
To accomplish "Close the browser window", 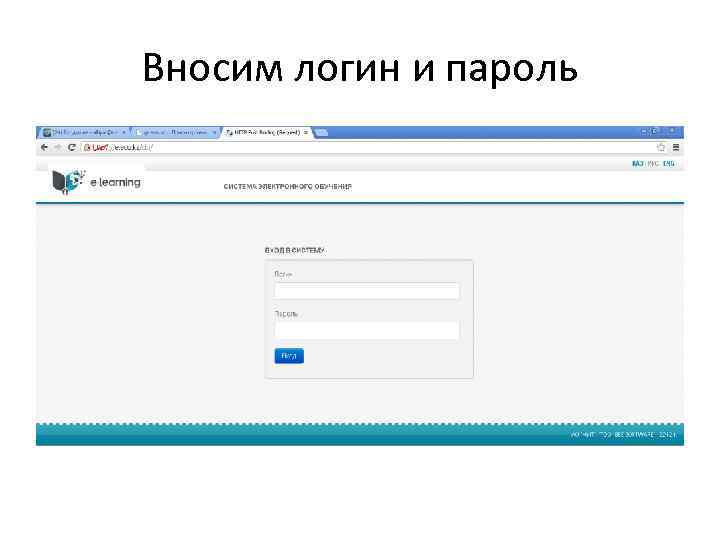I will pyautogui.click(x=672, y=132).
